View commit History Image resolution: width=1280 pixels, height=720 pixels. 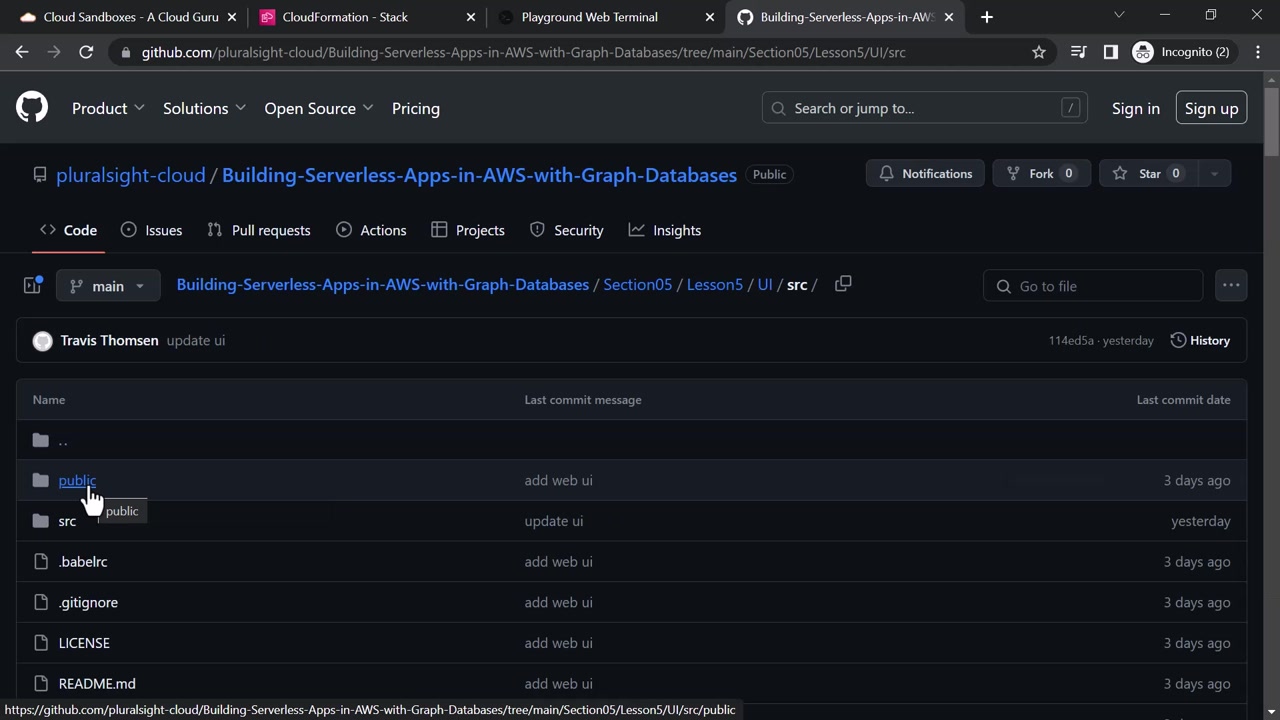coord(1200,341)
